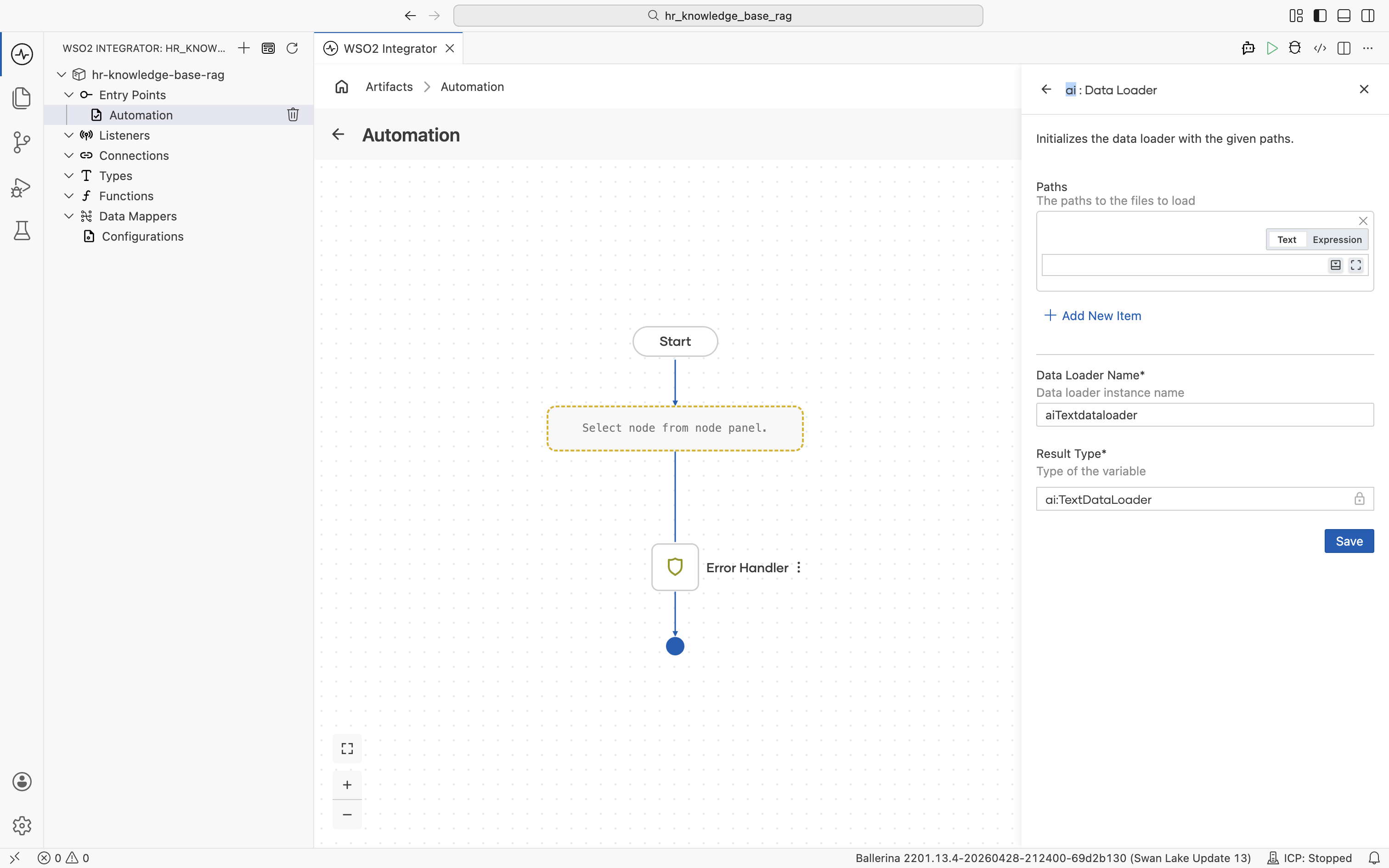The width and height of the screenshot is (1389, 868).
Task: Open the Explorer files view
Action: coord(22,98)
